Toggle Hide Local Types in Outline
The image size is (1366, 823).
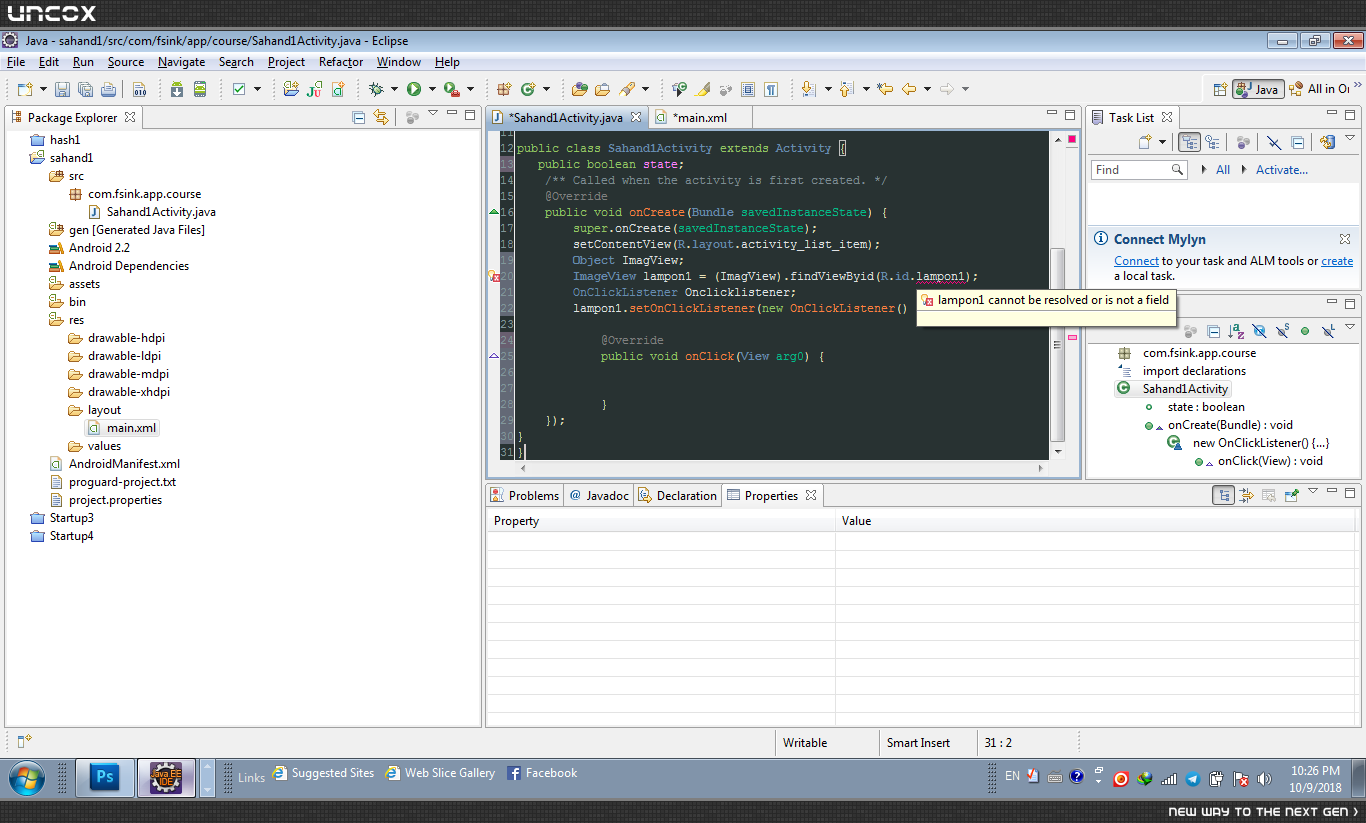point(1328,329)
